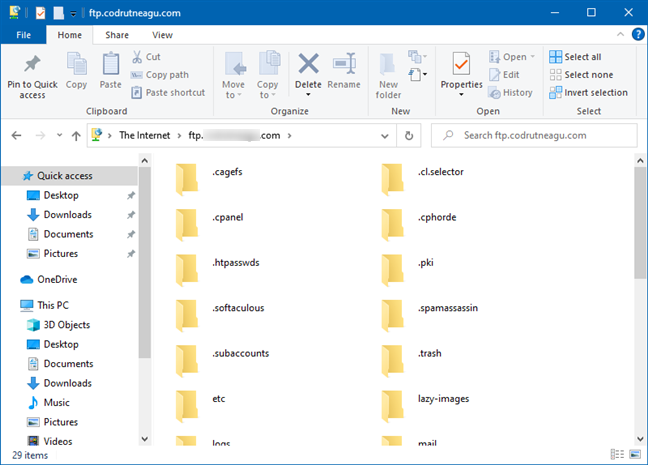Click Cut scissors icon
This screenshot has height=465, width=648.
(x=137, y=57)
